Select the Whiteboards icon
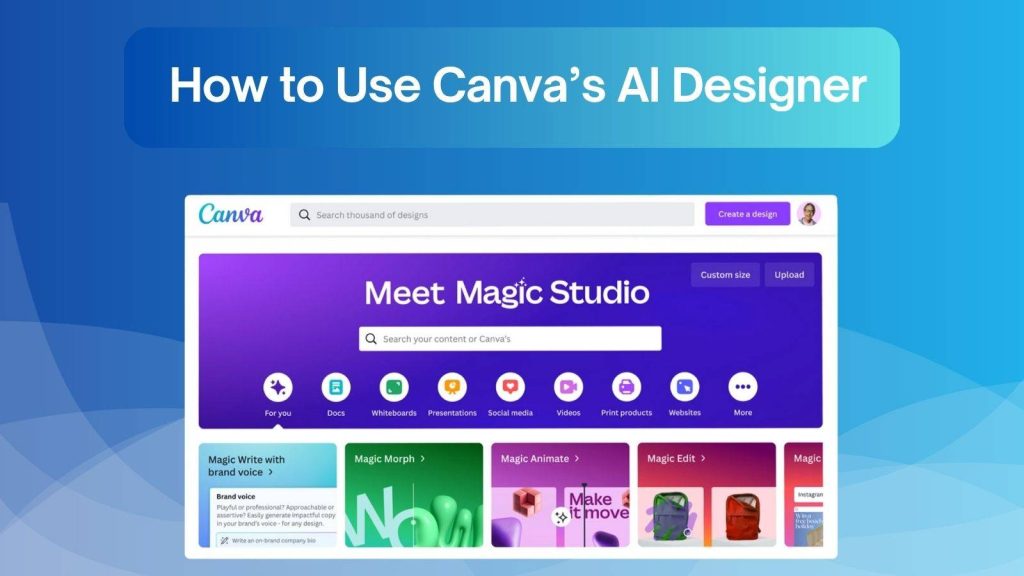 [x=394, y=385]
